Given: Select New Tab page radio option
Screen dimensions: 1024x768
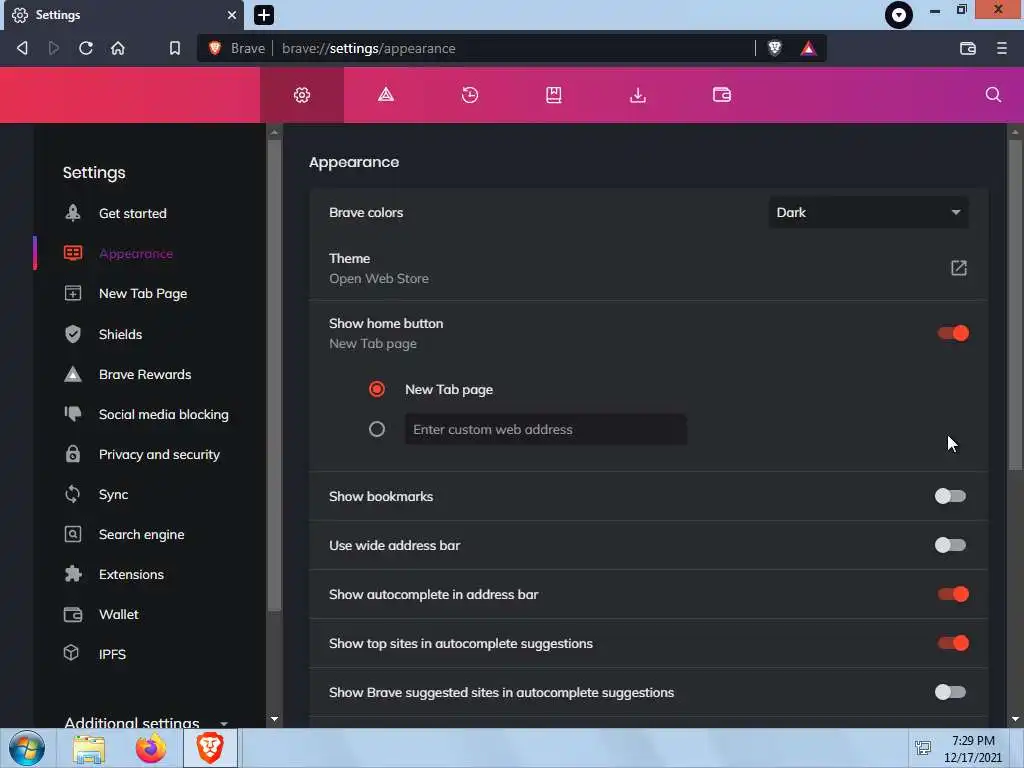Looking at the screenshot, I should coord(377,390).
